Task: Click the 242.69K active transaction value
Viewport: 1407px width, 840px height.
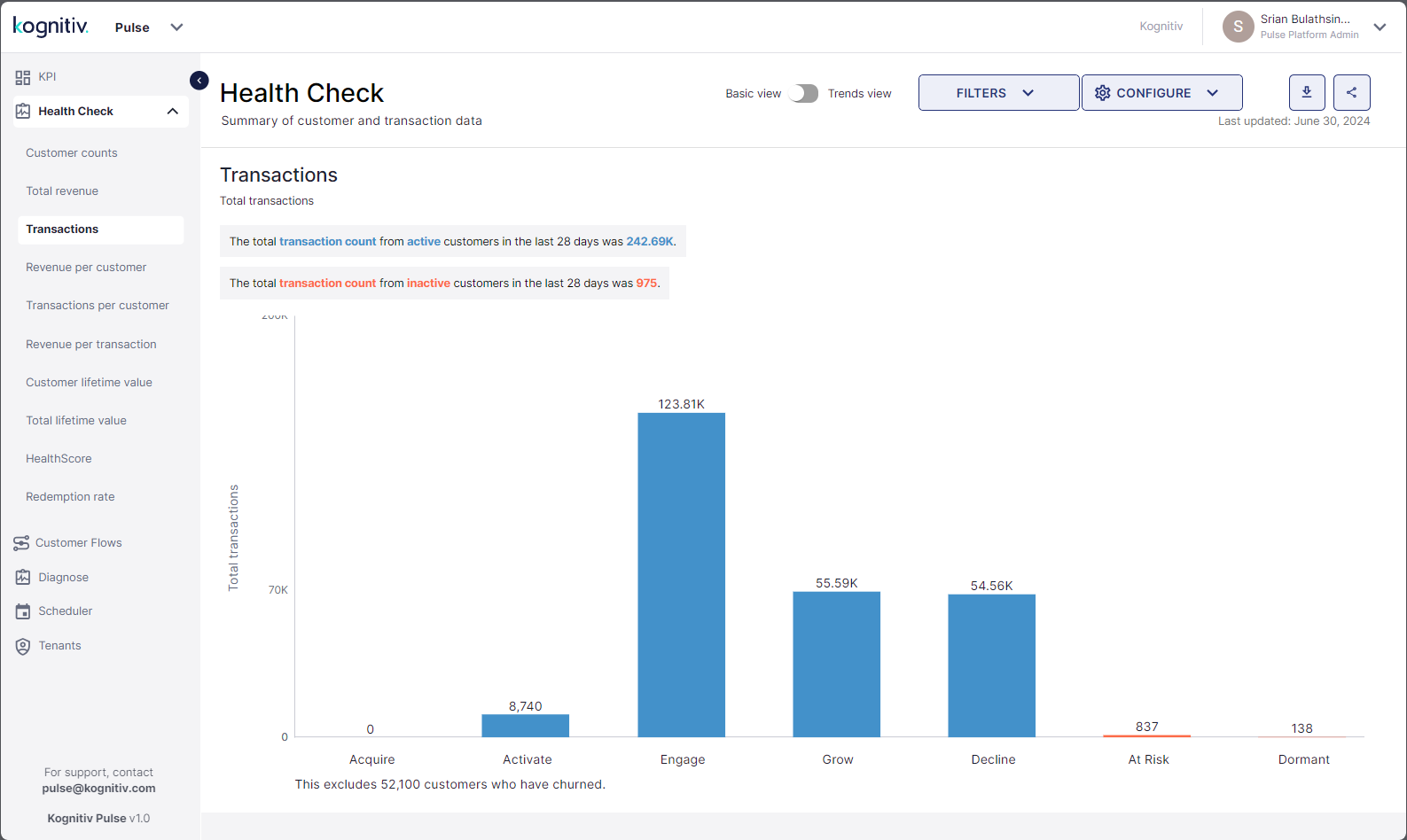Action: point(650,242)
